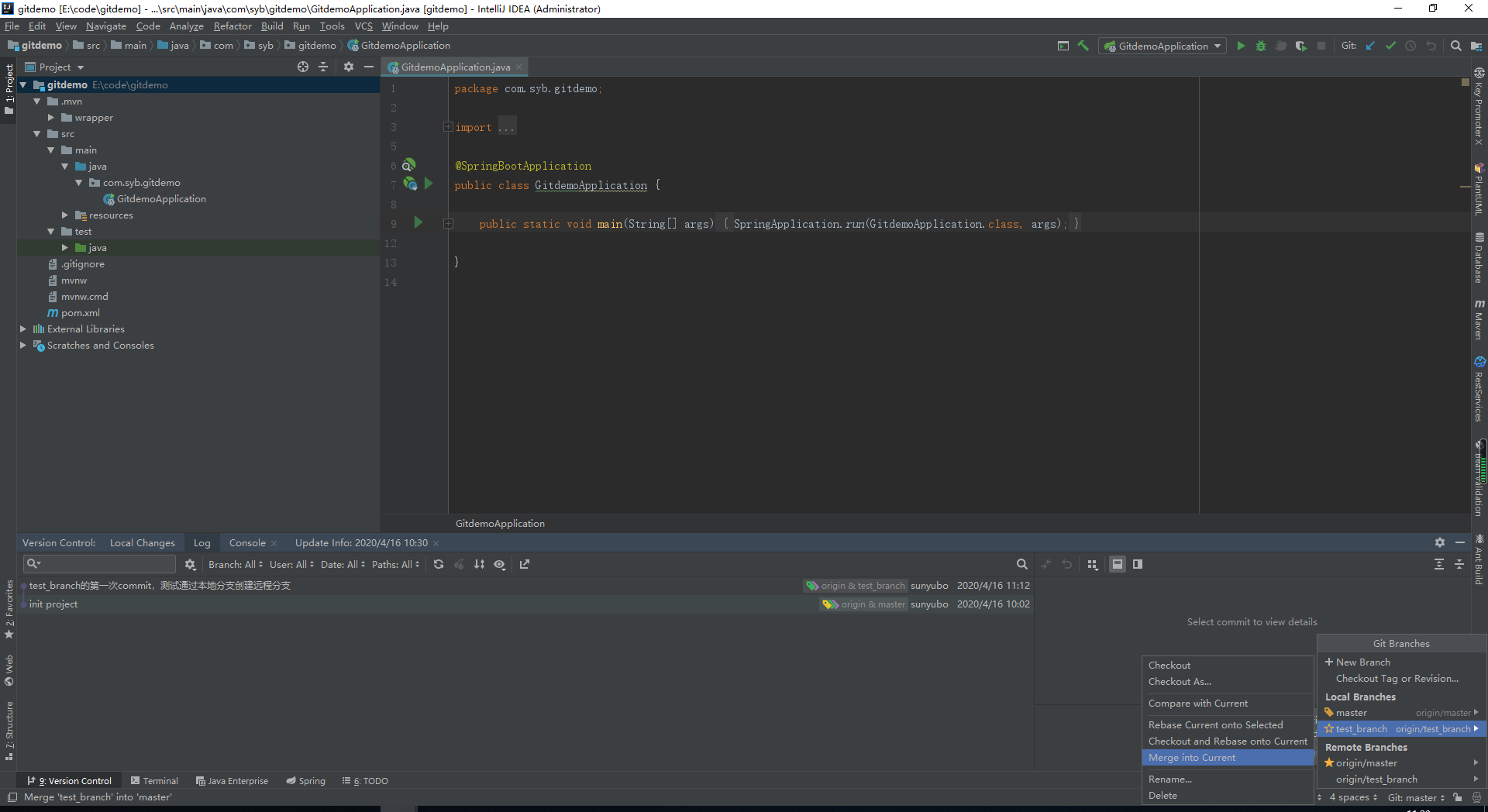
Task: Open VCS log settings gear next to search
Action: click(x=190, y=564)
